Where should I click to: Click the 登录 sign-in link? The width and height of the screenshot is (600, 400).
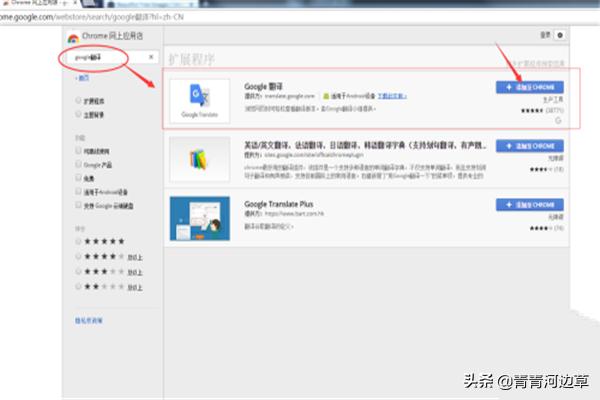(546, 35)
